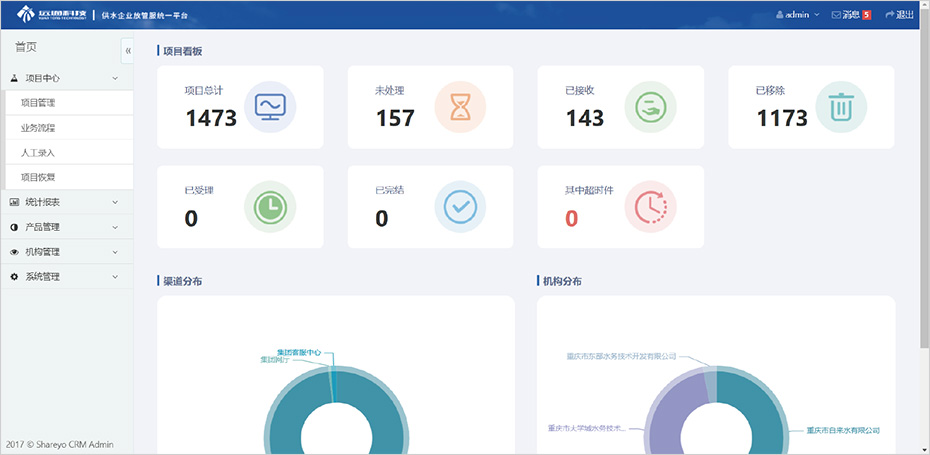The height and width of the screenshot is (455, 930).
Task: Expand the 产品管理 menu chevron
Action: pos(115,227)
